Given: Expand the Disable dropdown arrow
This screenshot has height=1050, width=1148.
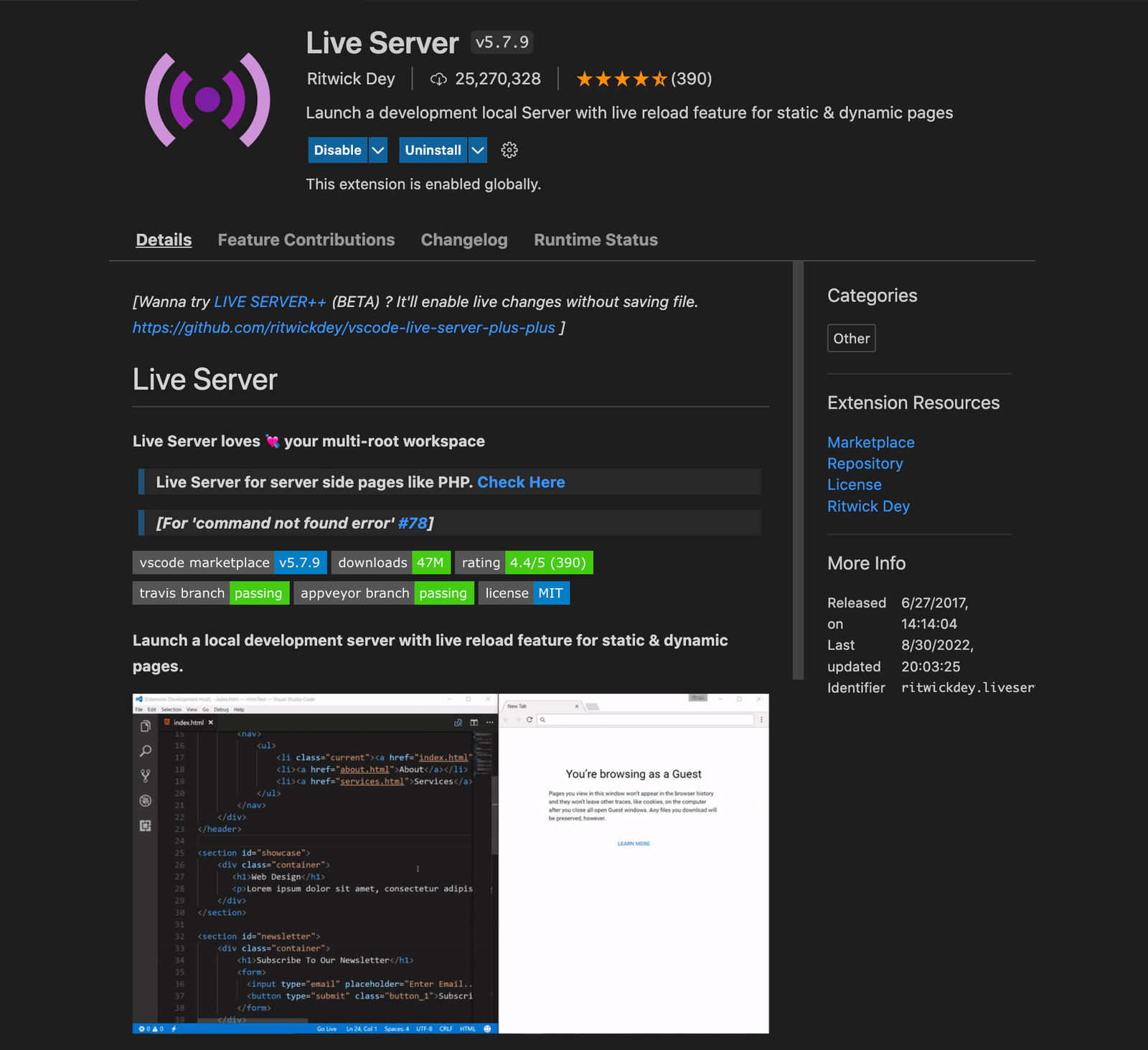Looking at the screenshot, I should tap(378, 150).
